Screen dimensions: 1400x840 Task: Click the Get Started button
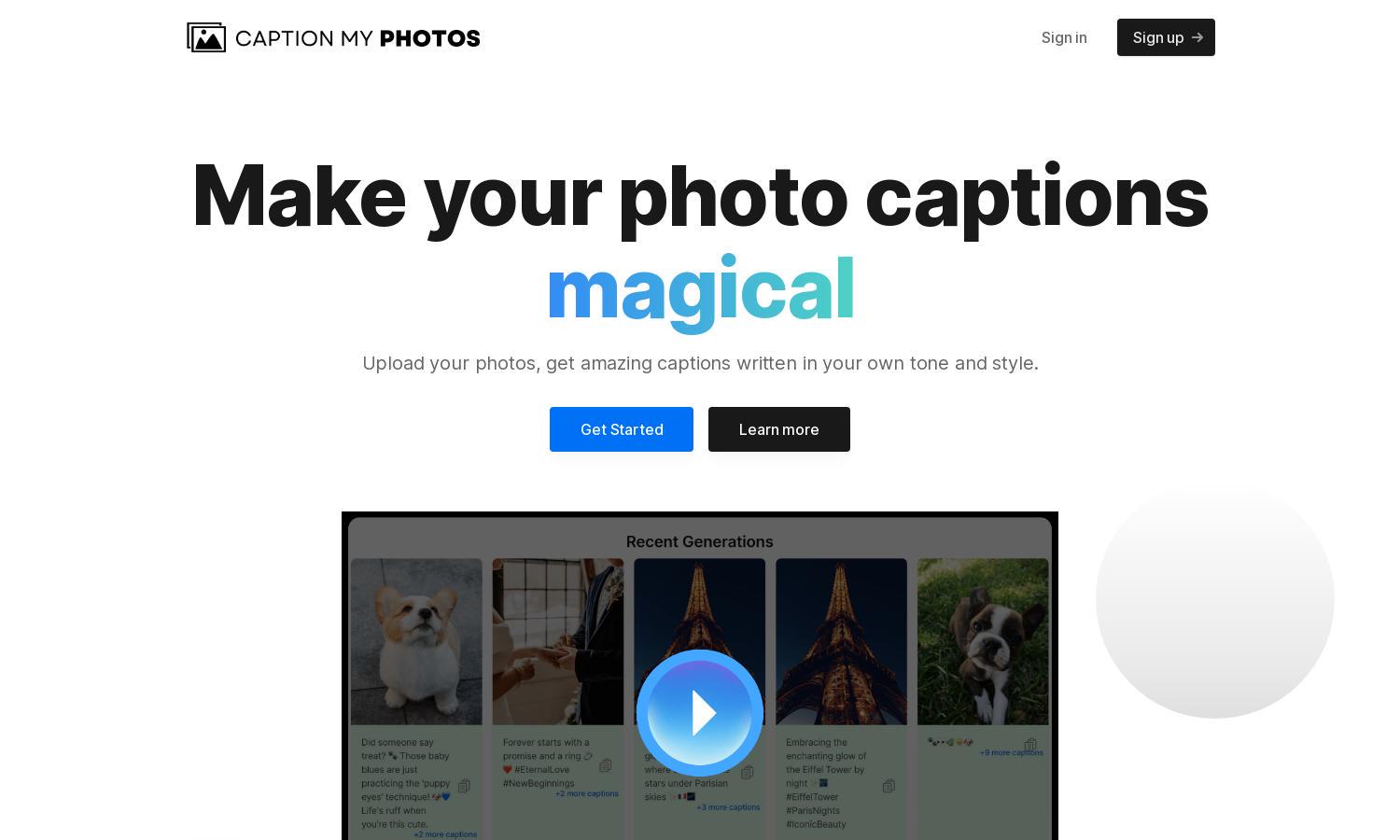coord(622,429)
